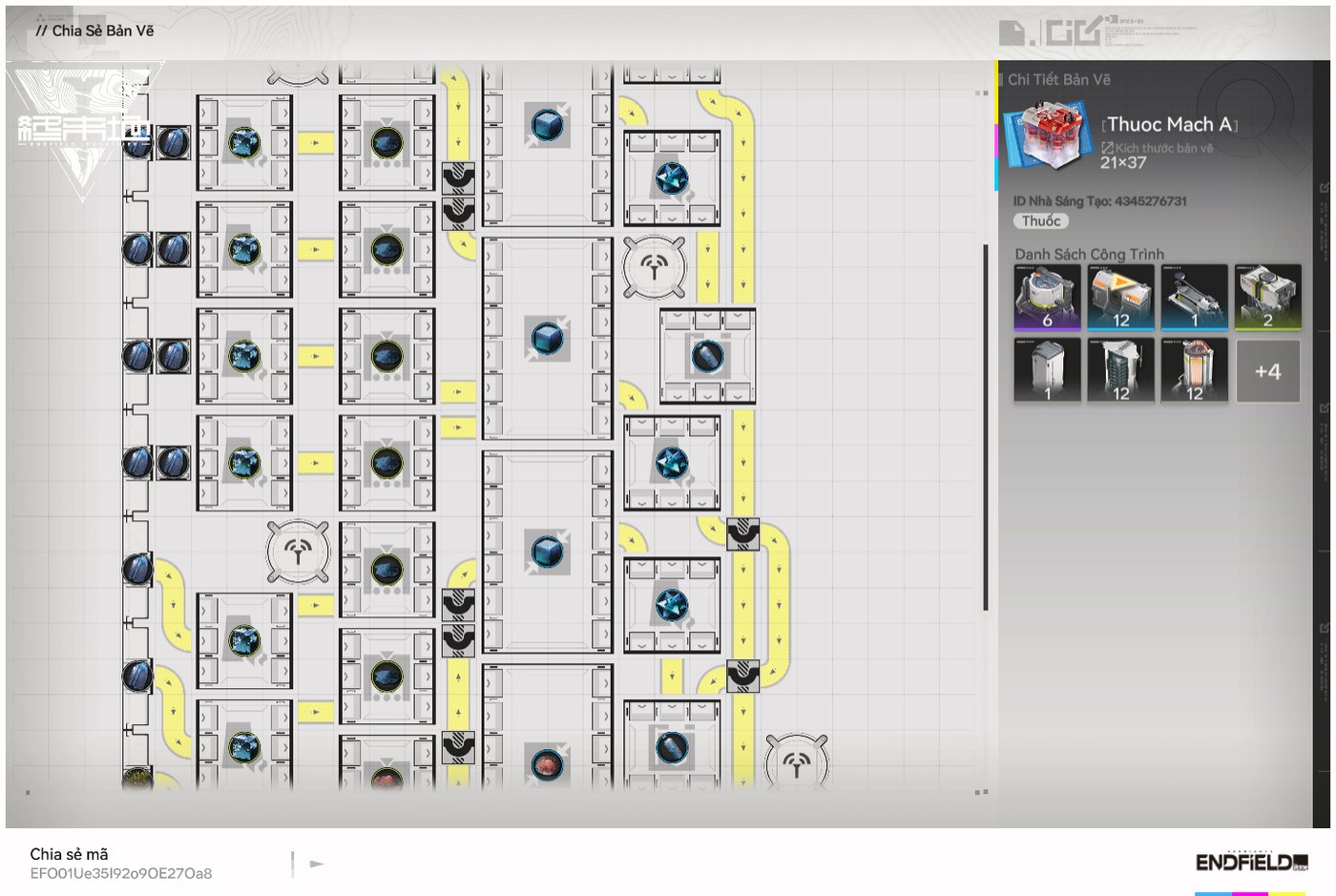Viewport: 1336px width, 896px height.
Task: Select the white tower building with count 1
Action: click(x=1047, y=370)
